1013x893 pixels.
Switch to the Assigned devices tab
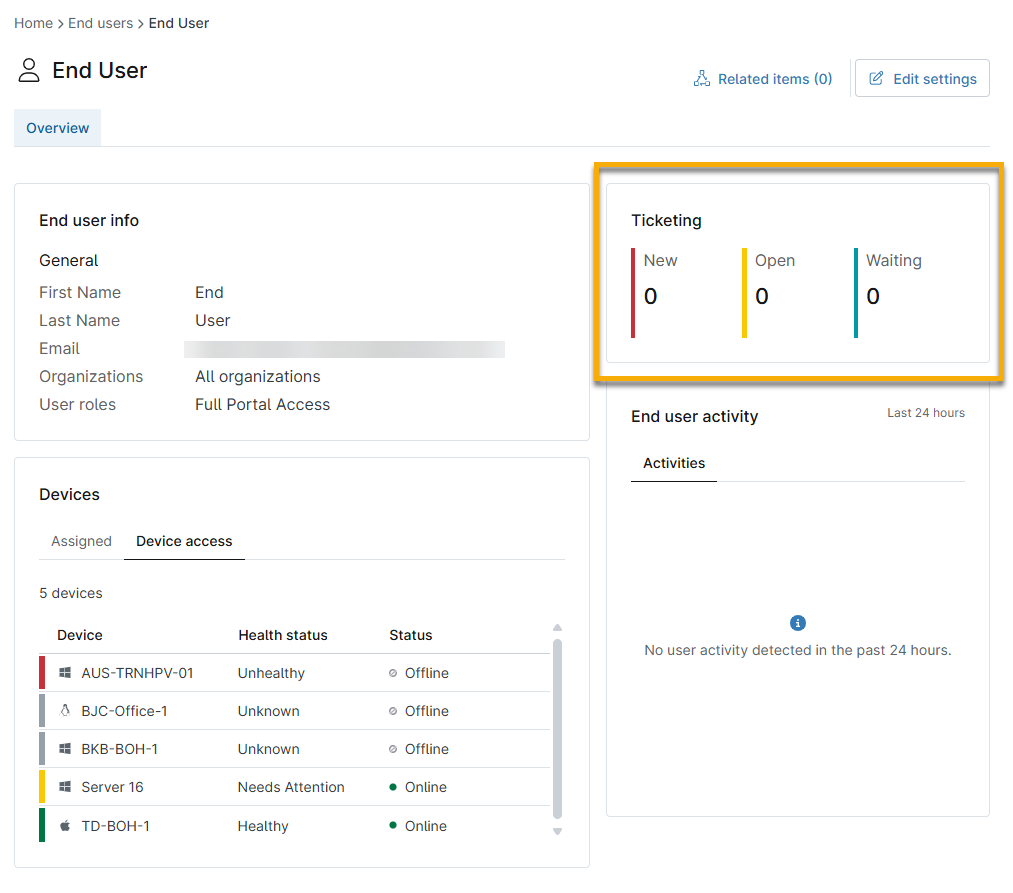pyautogui.click(x=81, y=541)
